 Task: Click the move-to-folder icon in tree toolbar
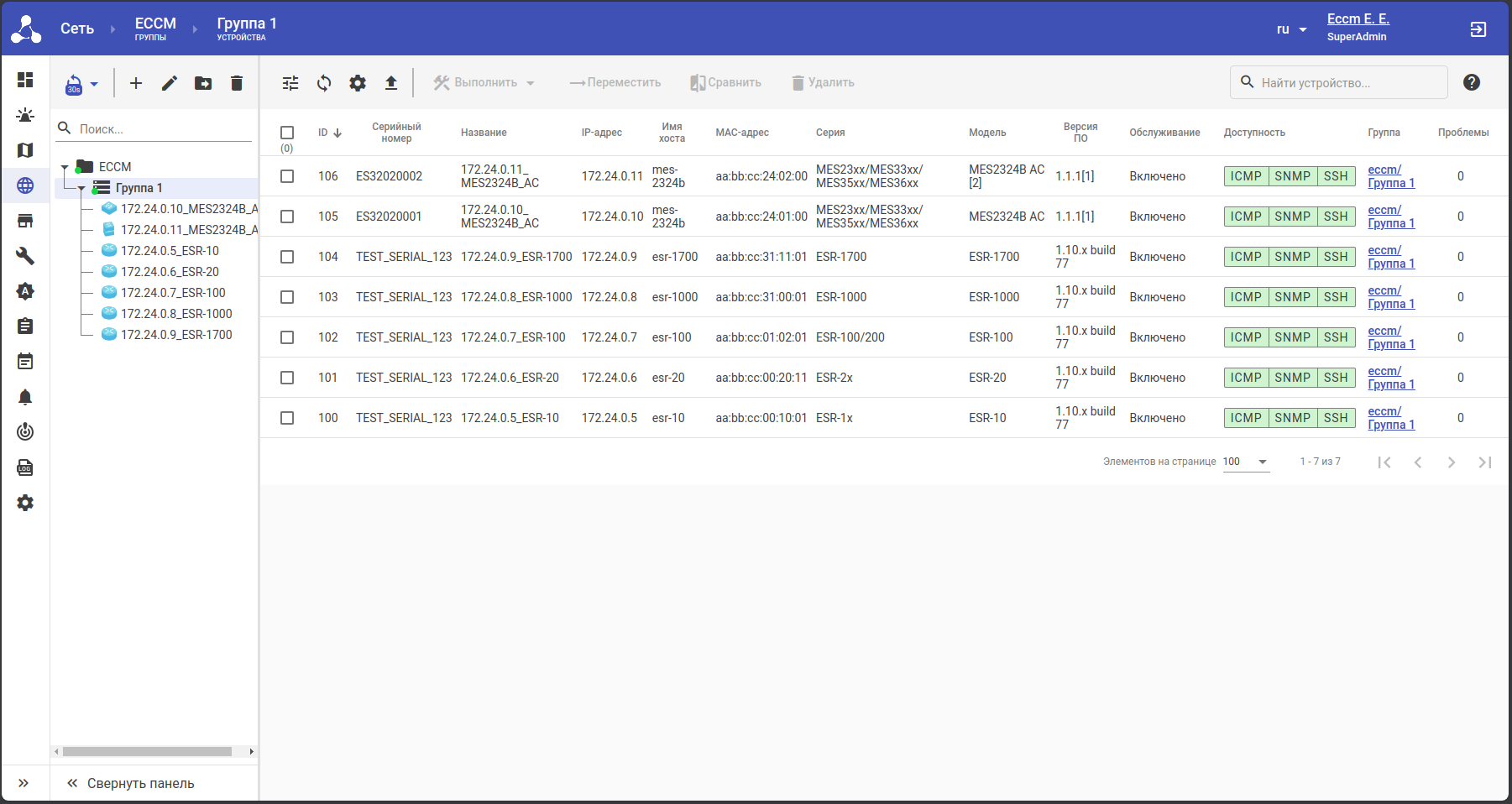tap(203, 83)
